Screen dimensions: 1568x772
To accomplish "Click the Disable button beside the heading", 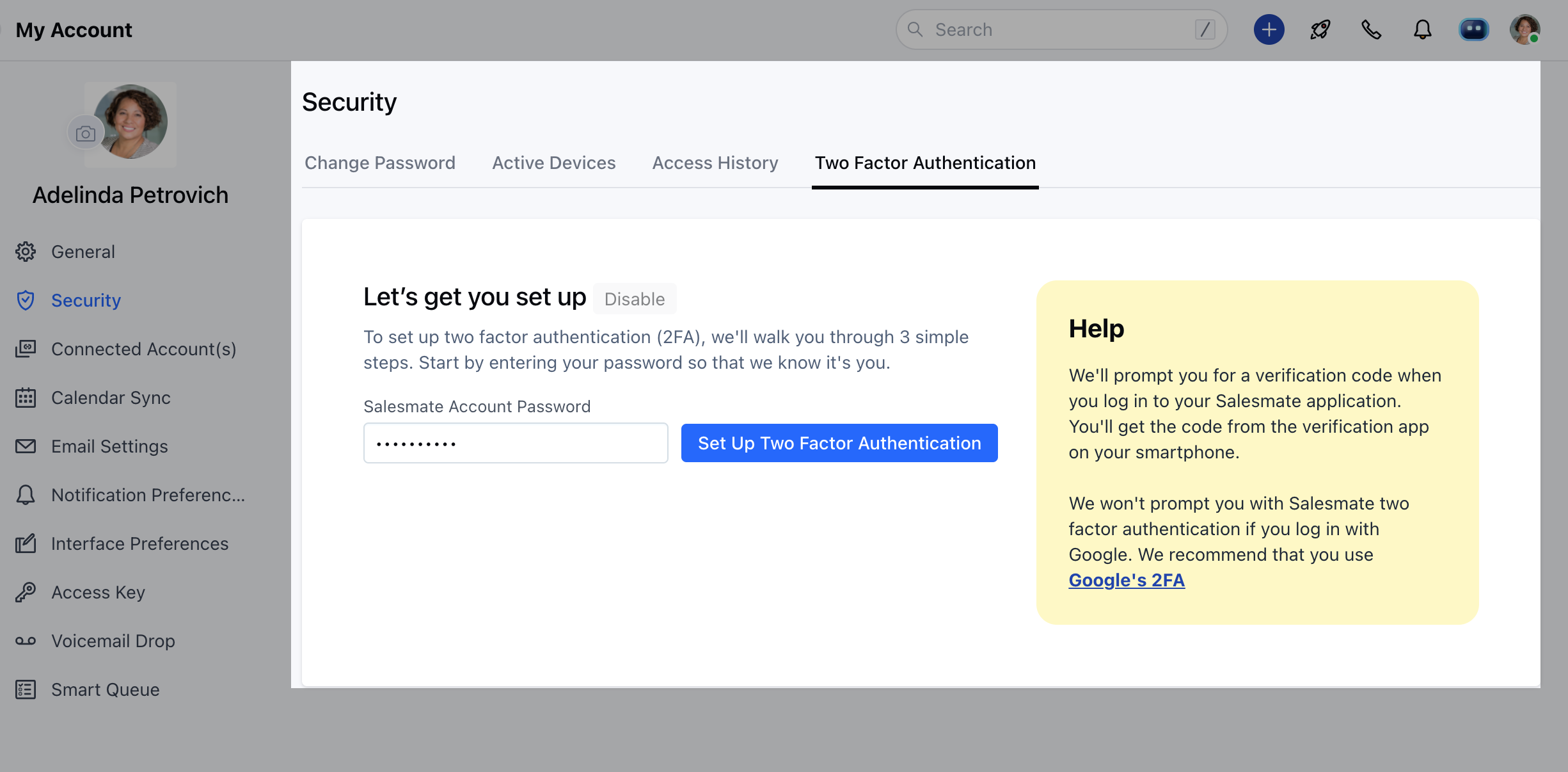I will 634,299.
